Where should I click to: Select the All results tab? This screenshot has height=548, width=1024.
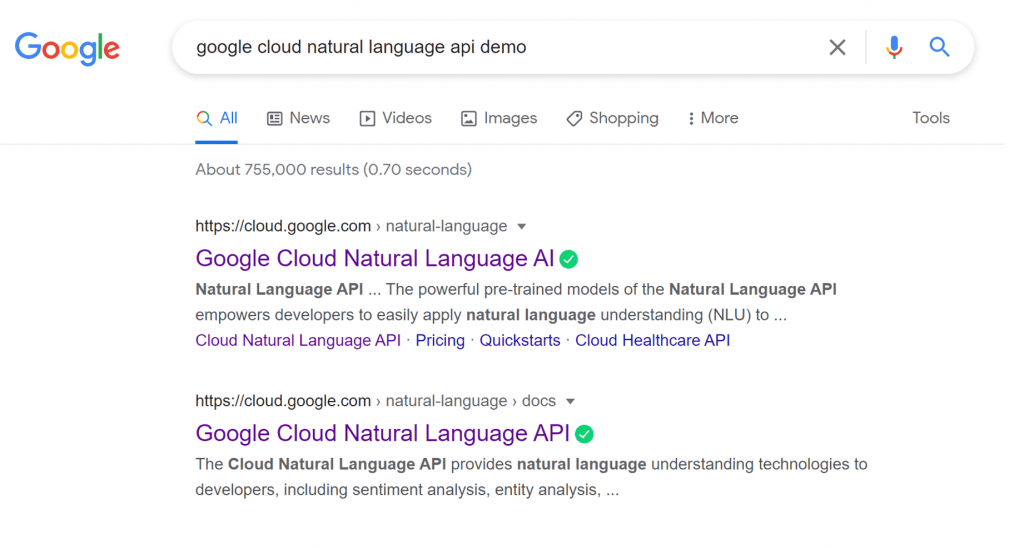point(217,118)
